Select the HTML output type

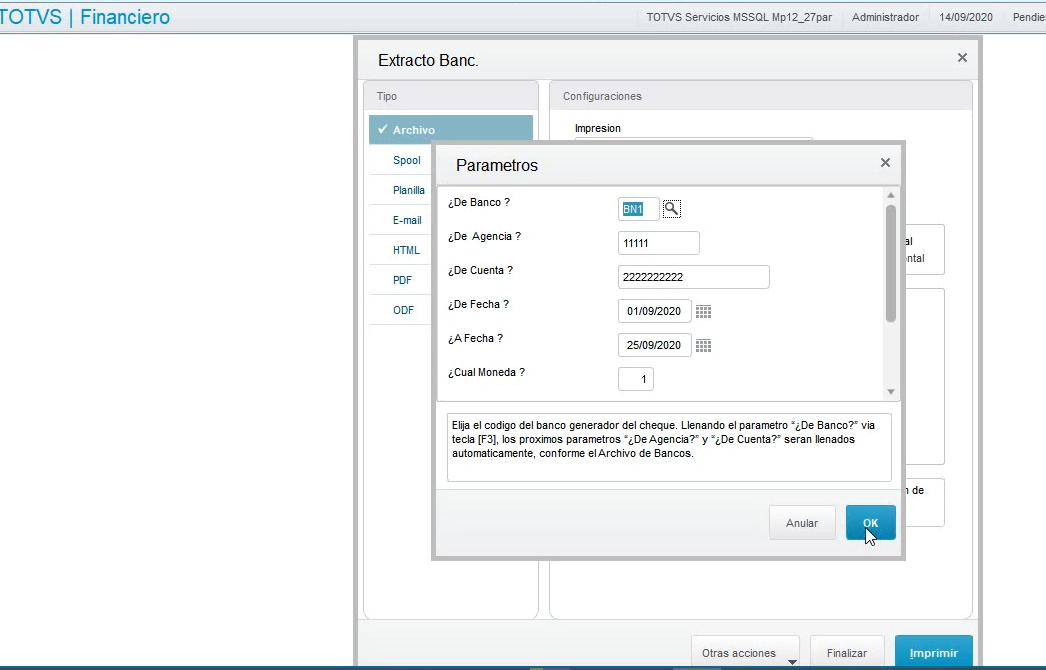(x=406, y=250)
